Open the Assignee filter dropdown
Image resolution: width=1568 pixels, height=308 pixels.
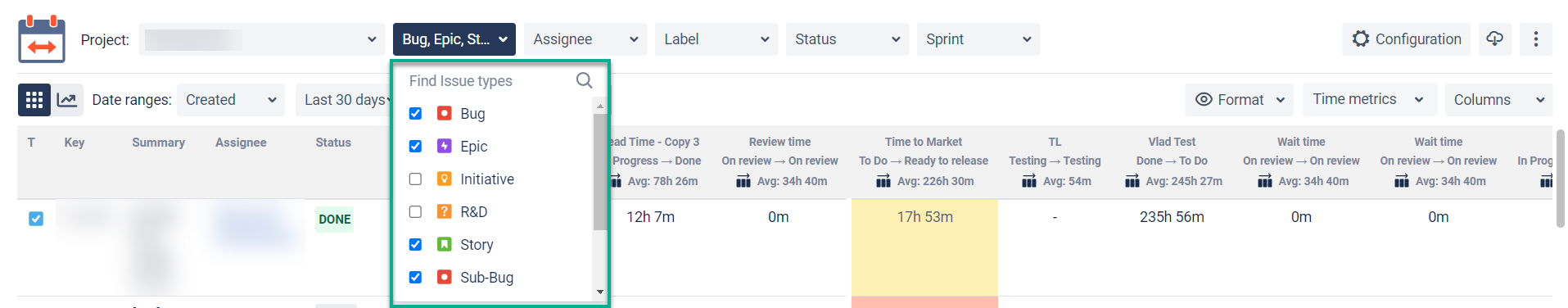click(585, 39)
